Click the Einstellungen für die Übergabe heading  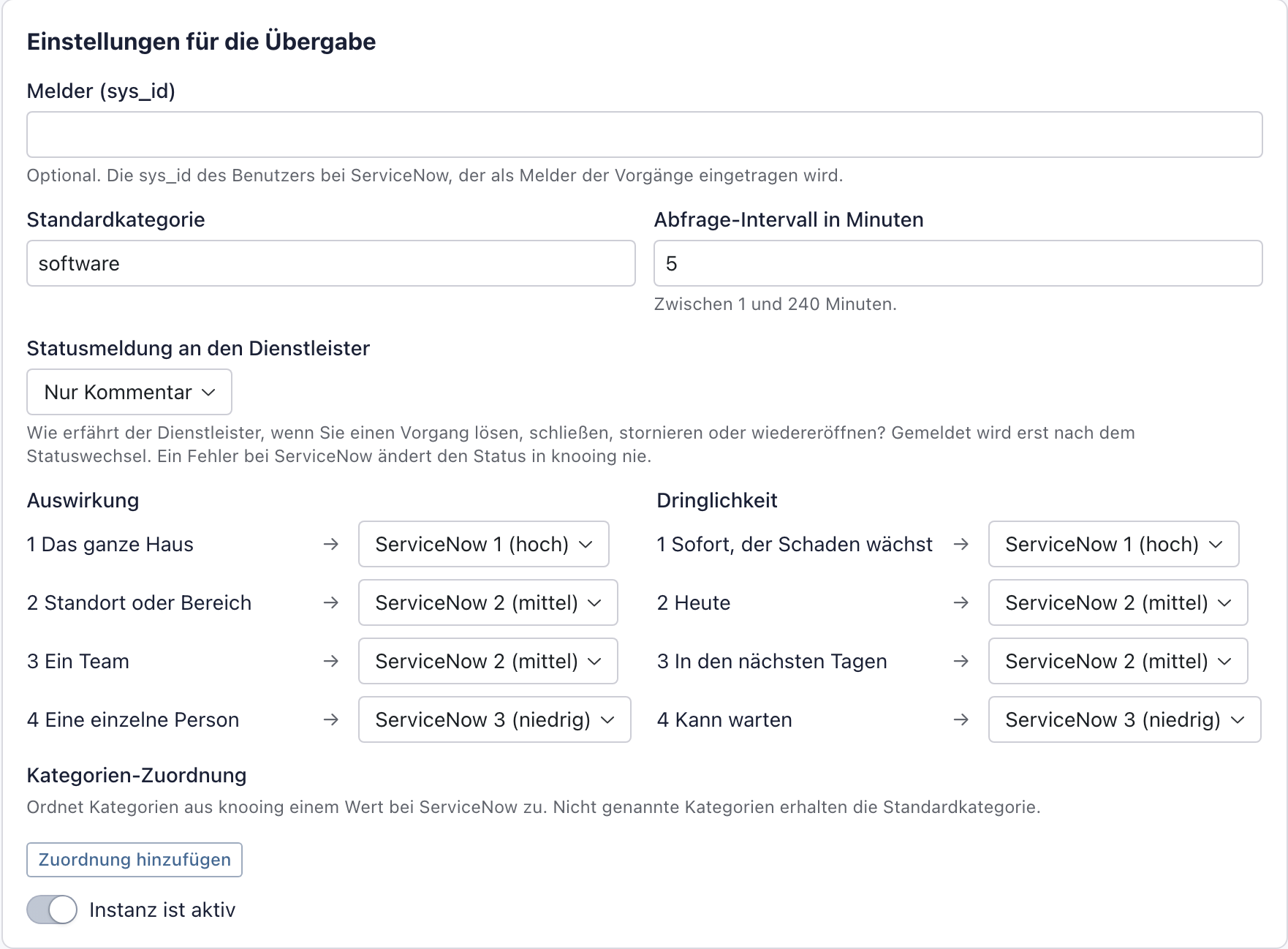pyautogui.click(x=201, y=42)
